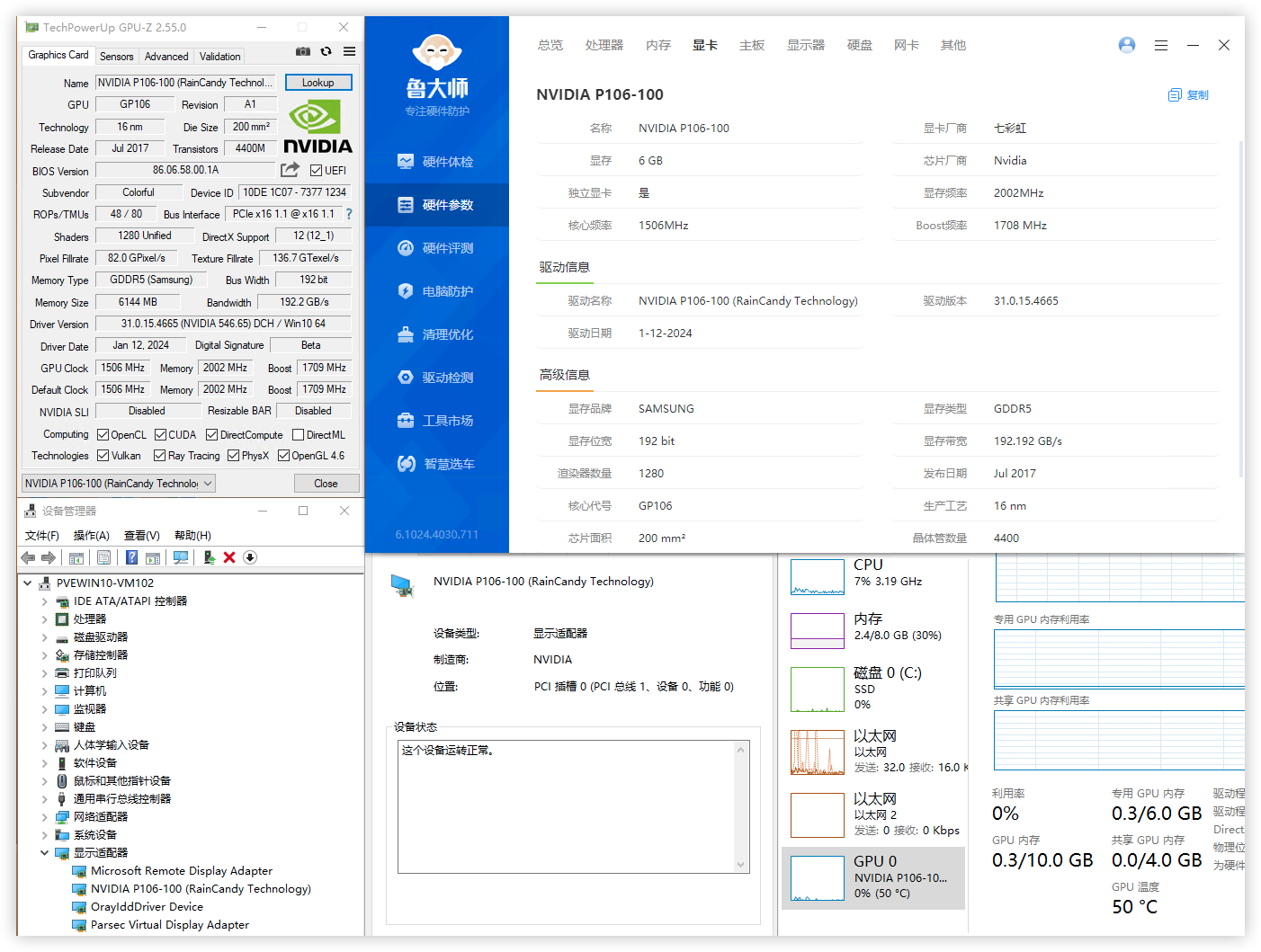Select 磁盘 0 (C:) in Task Manager
This screenshot has width=1261, height=952.
(873, 689)
